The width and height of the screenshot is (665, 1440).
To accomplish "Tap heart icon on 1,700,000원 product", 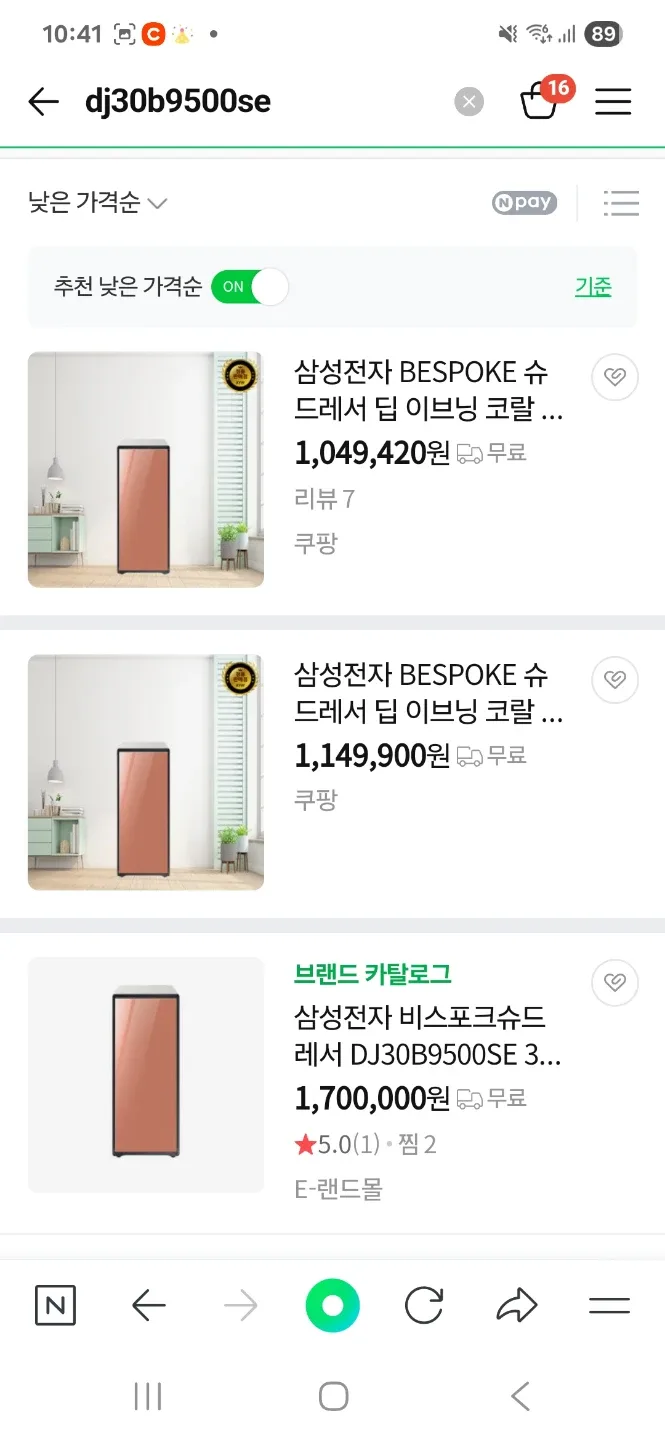I will click(x=615, y=984).
